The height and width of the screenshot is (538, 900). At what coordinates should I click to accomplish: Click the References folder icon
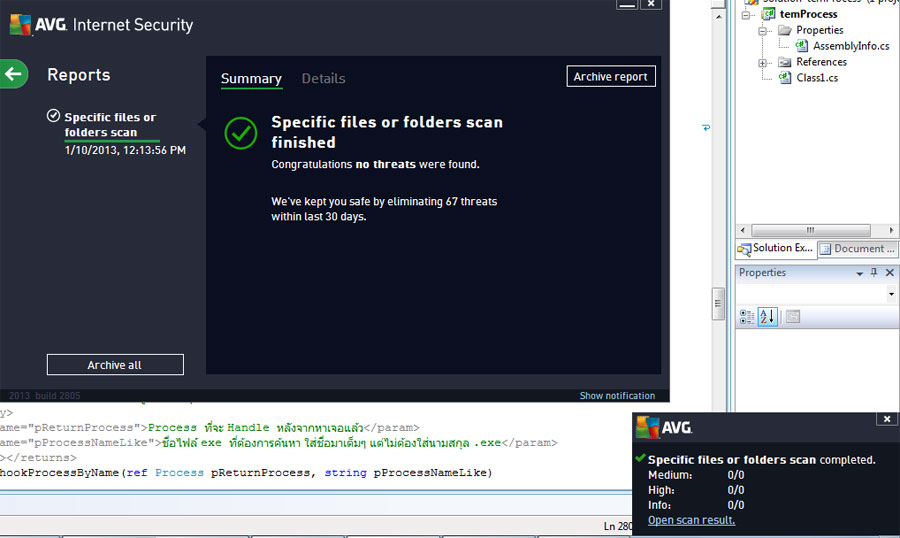(785, 62)
